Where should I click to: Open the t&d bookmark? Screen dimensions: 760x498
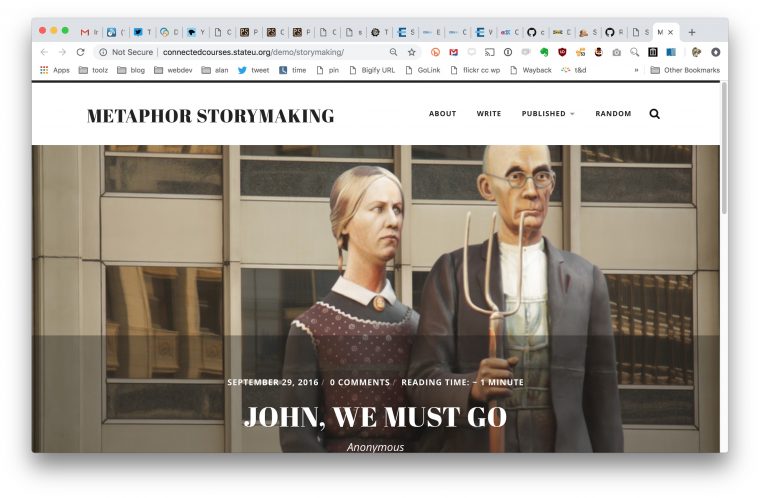tap(574, 70)
